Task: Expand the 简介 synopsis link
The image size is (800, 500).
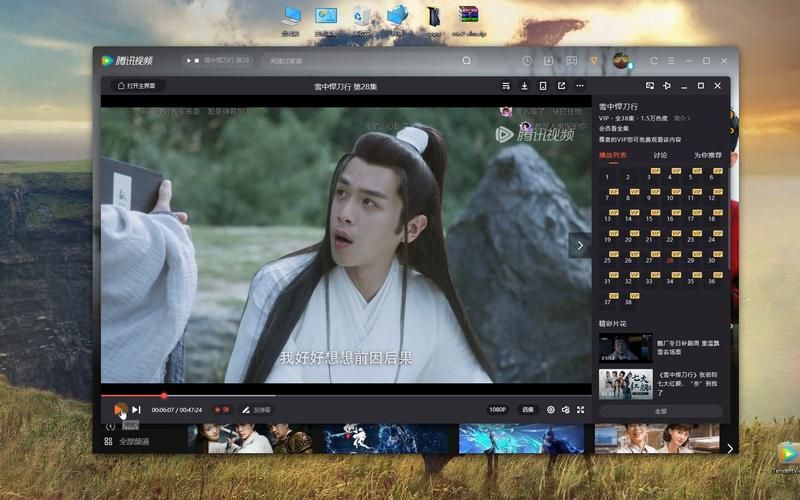Action: coord(681,118)
